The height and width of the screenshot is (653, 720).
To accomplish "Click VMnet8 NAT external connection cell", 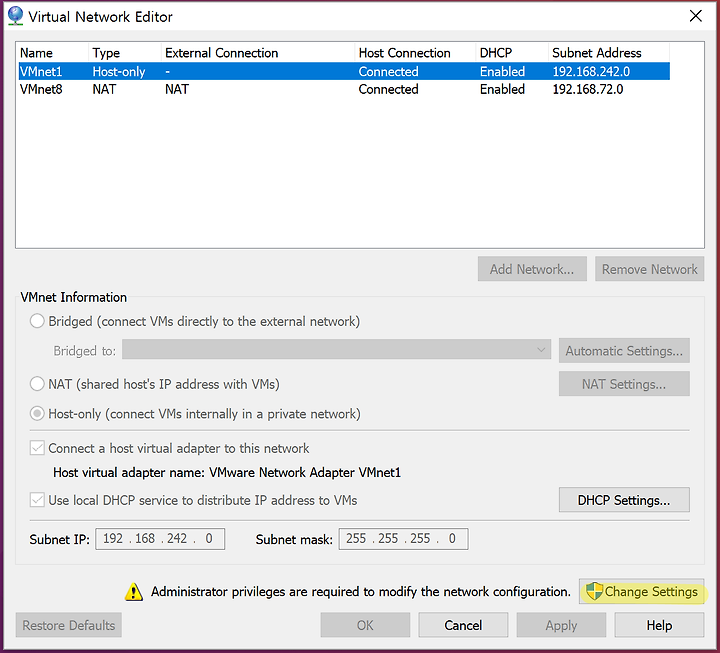I will click(177, 89).
